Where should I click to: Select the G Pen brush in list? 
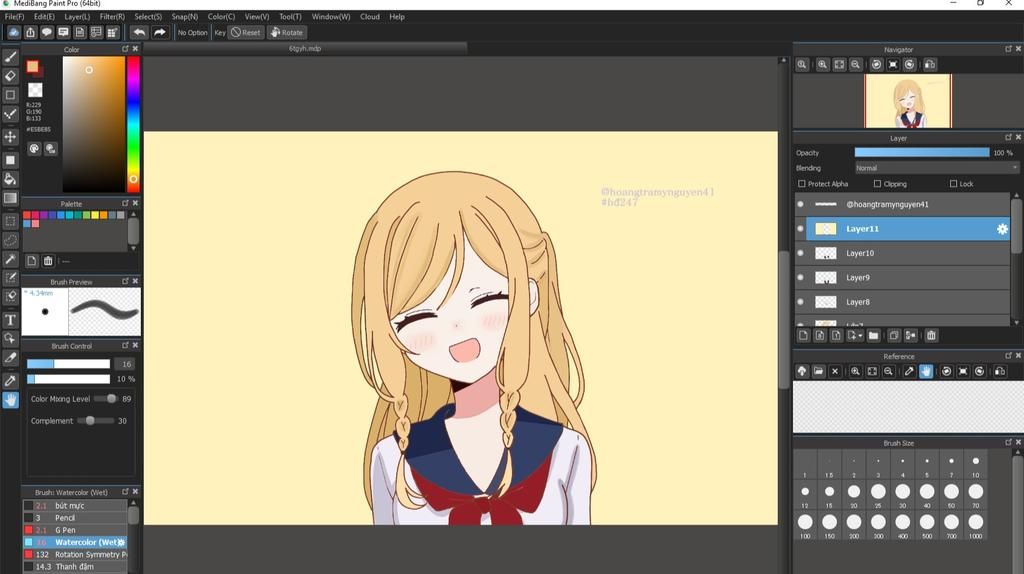point(75,530)
